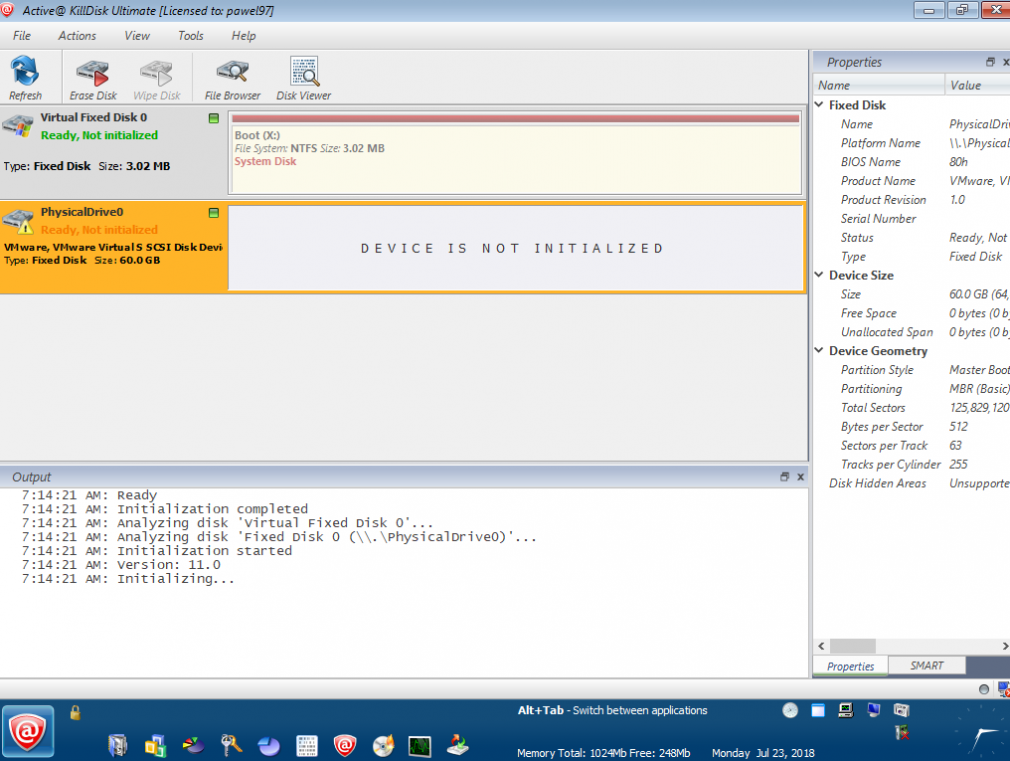
Task: Select the Bytes per Sector property row
Action: click(x=911, y=427)
